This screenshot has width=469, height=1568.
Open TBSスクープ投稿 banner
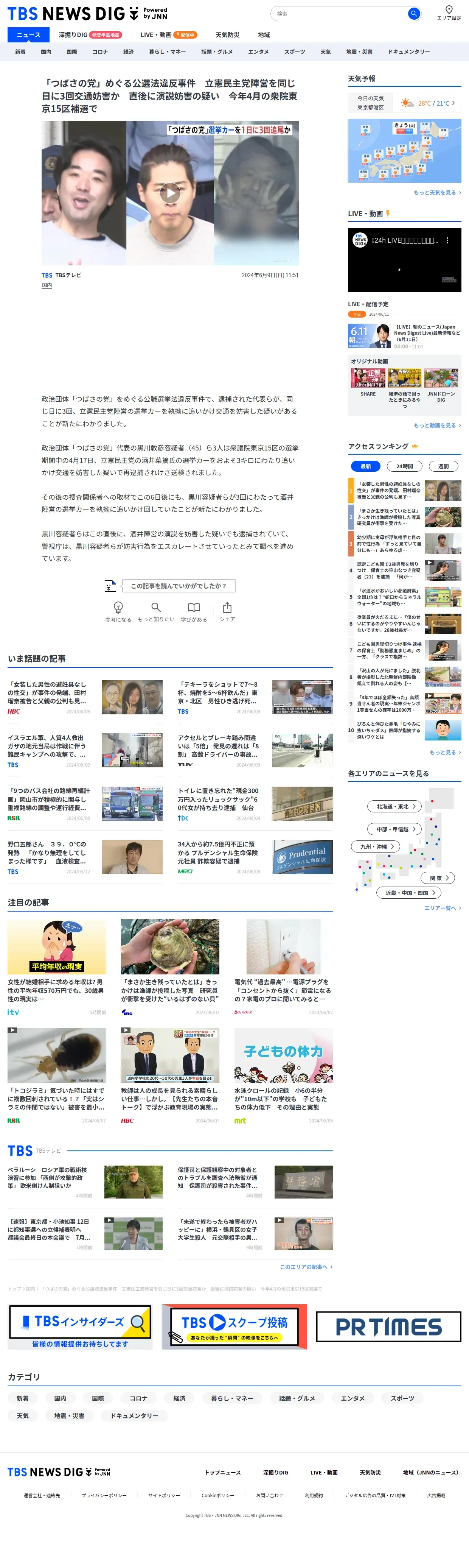click(x=234, y=1326)
